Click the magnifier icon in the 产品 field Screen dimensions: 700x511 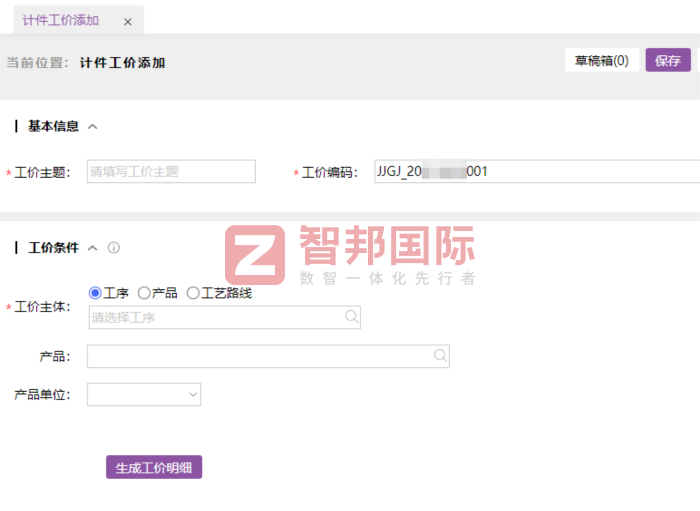[440, 355]
